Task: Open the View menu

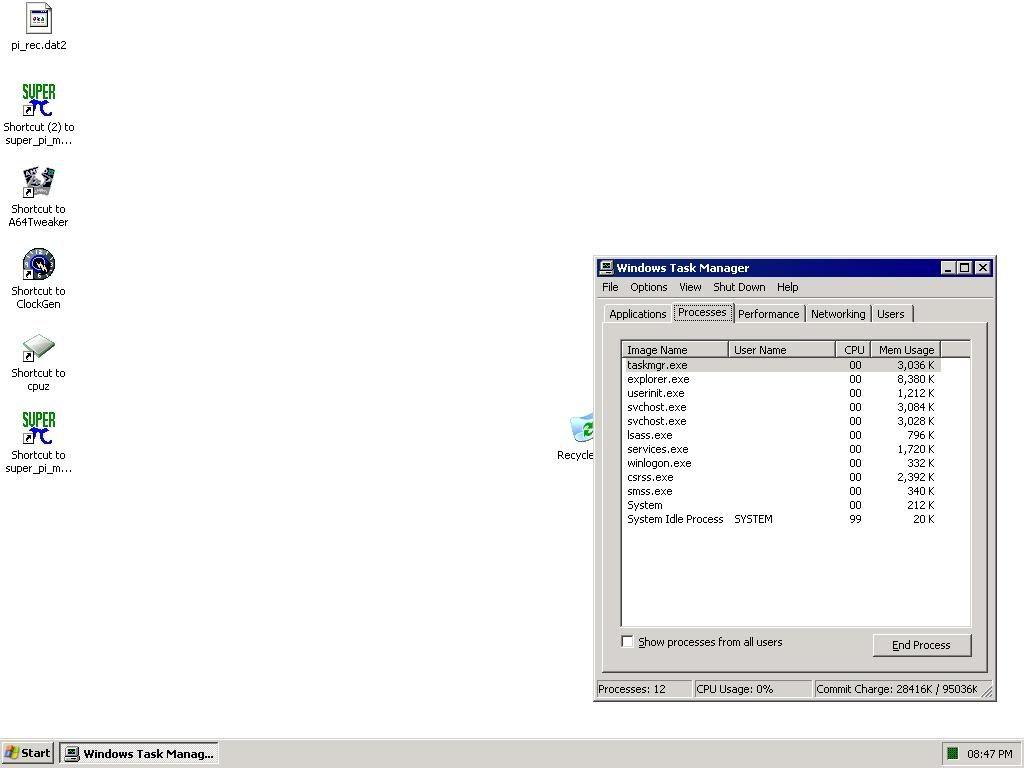Action: coord(690,287)
